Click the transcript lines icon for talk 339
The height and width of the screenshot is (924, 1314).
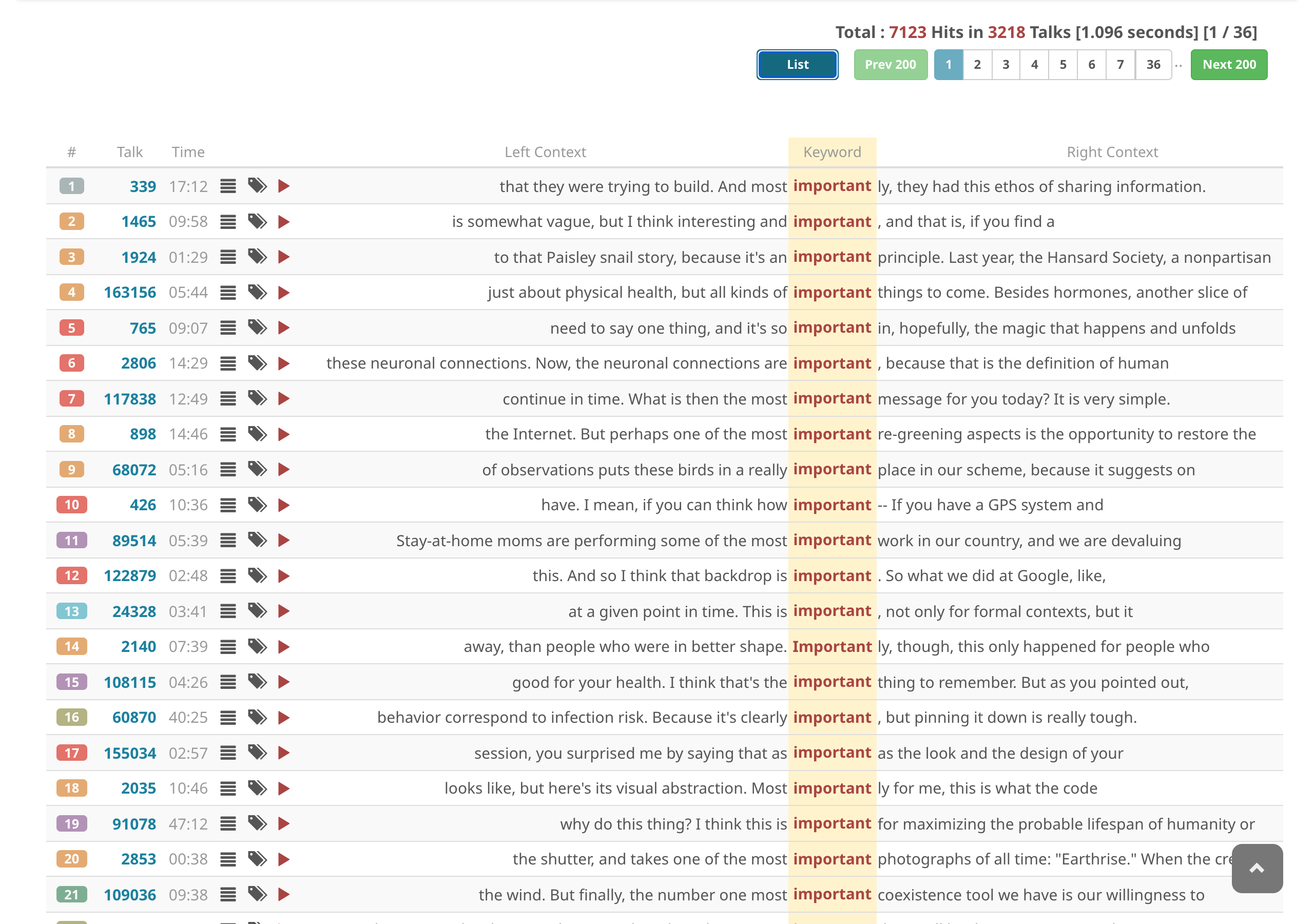pos(228,186)
